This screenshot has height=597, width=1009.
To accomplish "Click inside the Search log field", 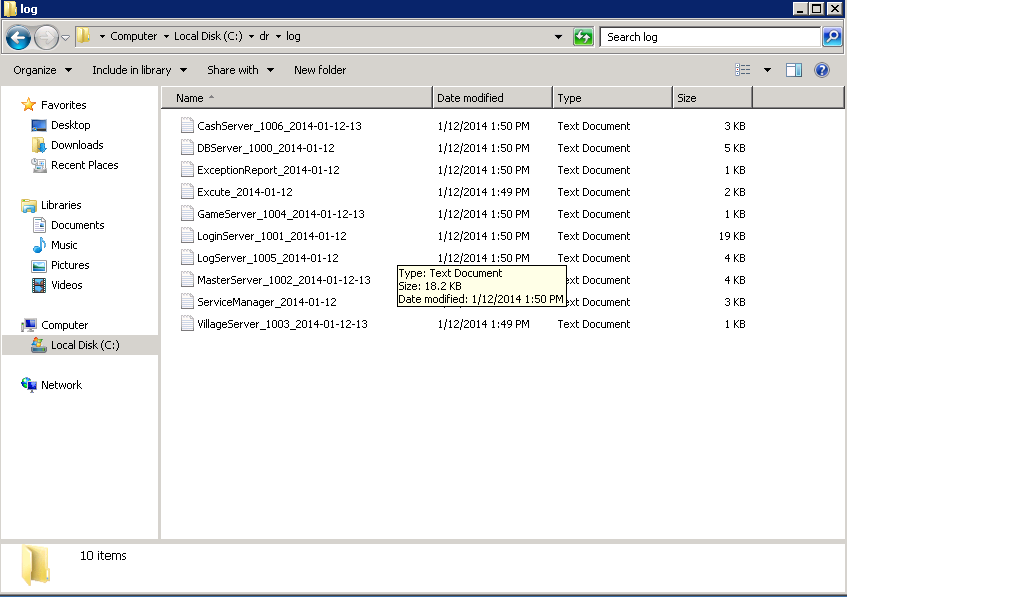I will tap(708, 37).
